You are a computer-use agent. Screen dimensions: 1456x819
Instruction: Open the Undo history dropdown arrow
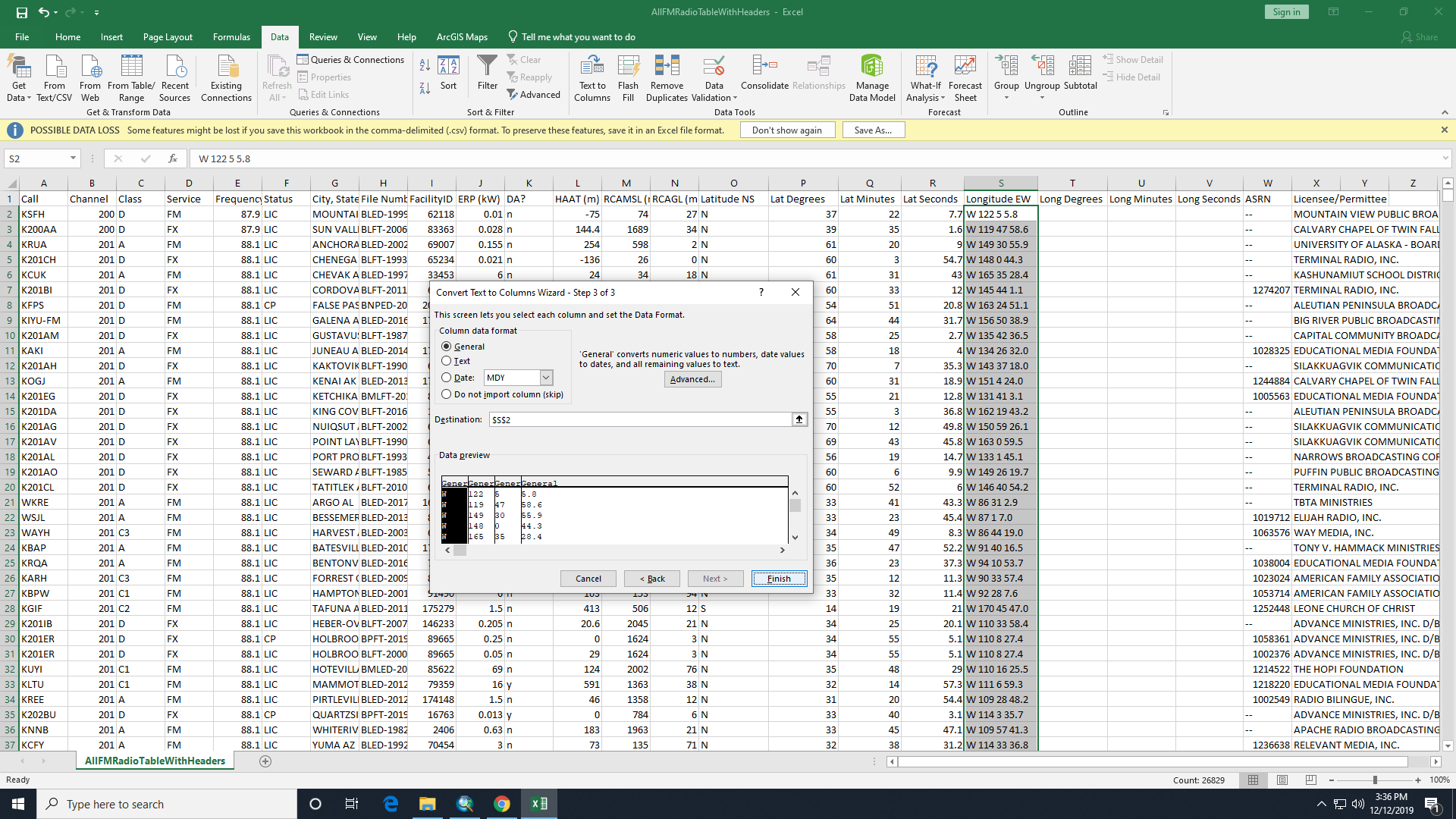pyautogui.click(x=56, y=13)
